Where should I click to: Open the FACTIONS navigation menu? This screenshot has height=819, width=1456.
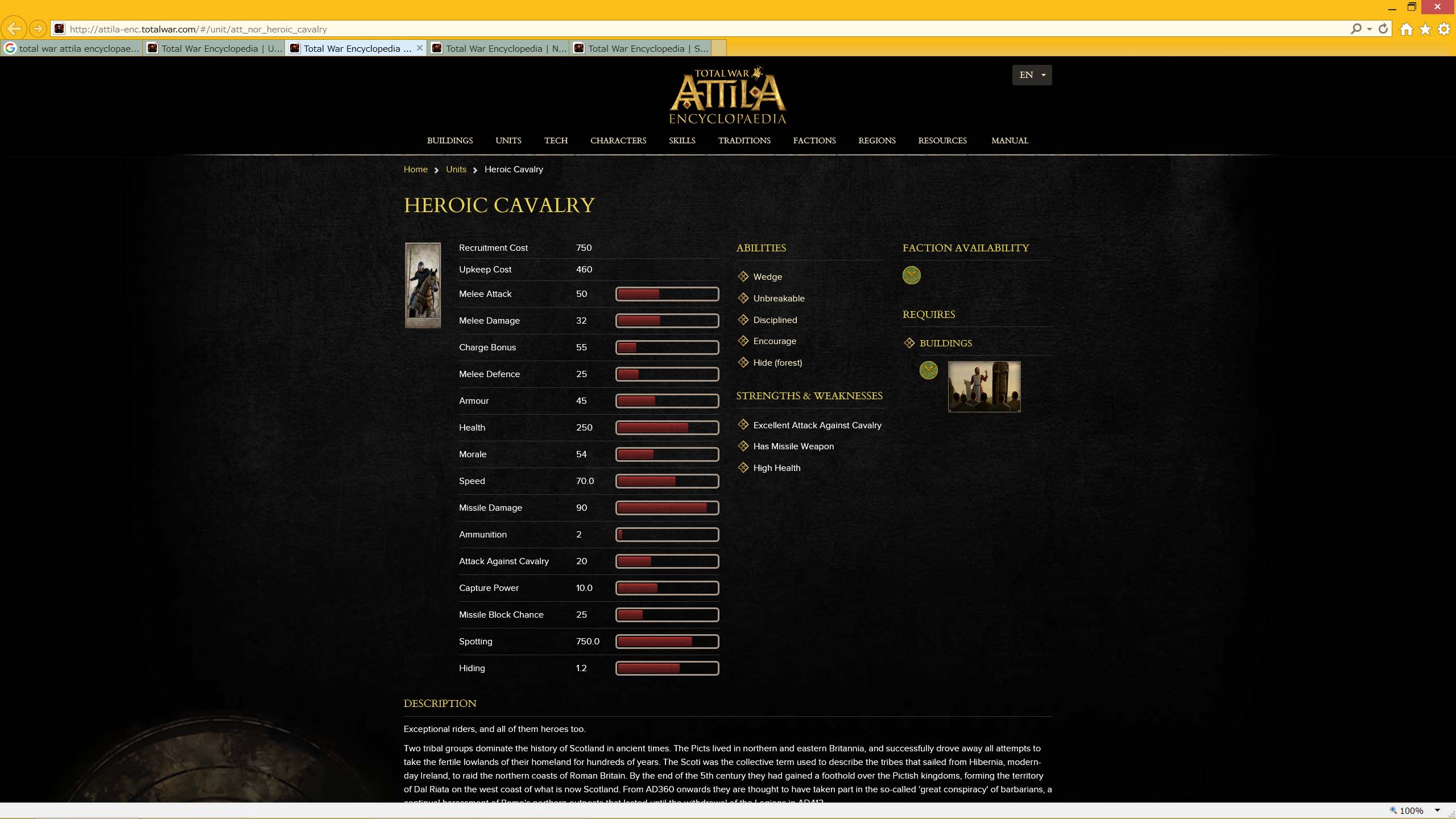pyautogui.click(x=814, y=140)
